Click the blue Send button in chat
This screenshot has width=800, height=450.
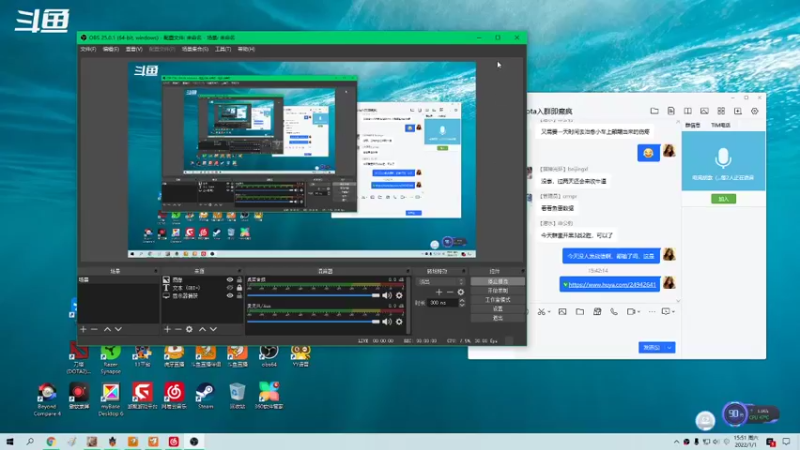point(651,347)
